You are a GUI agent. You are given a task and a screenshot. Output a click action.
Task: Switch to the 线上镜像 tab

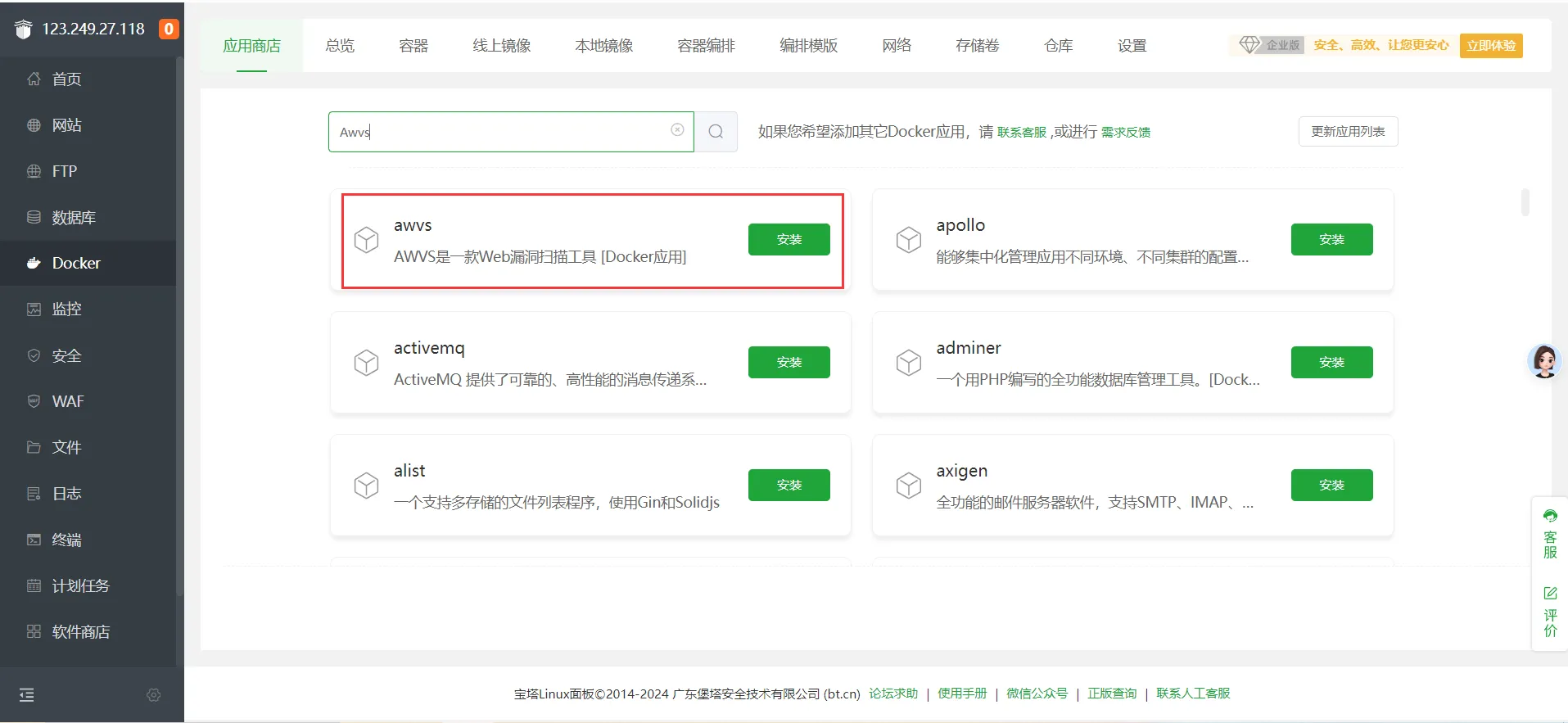[502, 46]
